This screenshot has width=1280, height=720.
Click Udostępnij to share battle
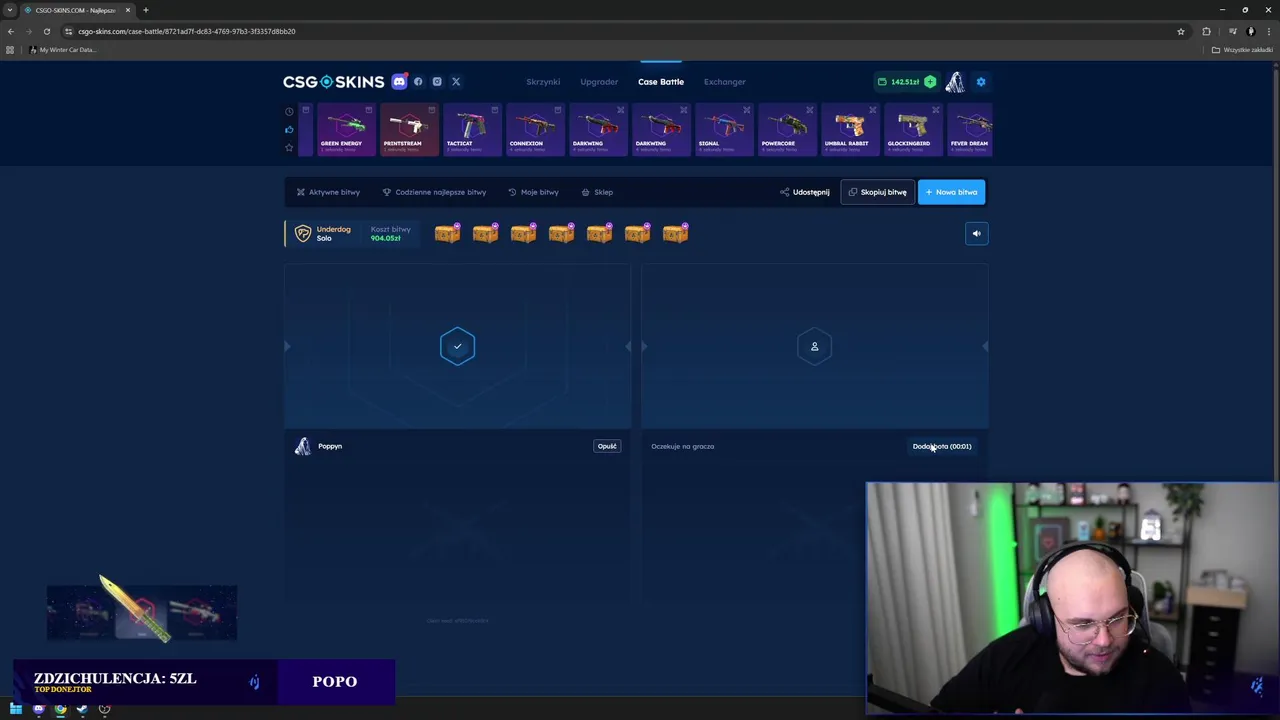point(805,192)
